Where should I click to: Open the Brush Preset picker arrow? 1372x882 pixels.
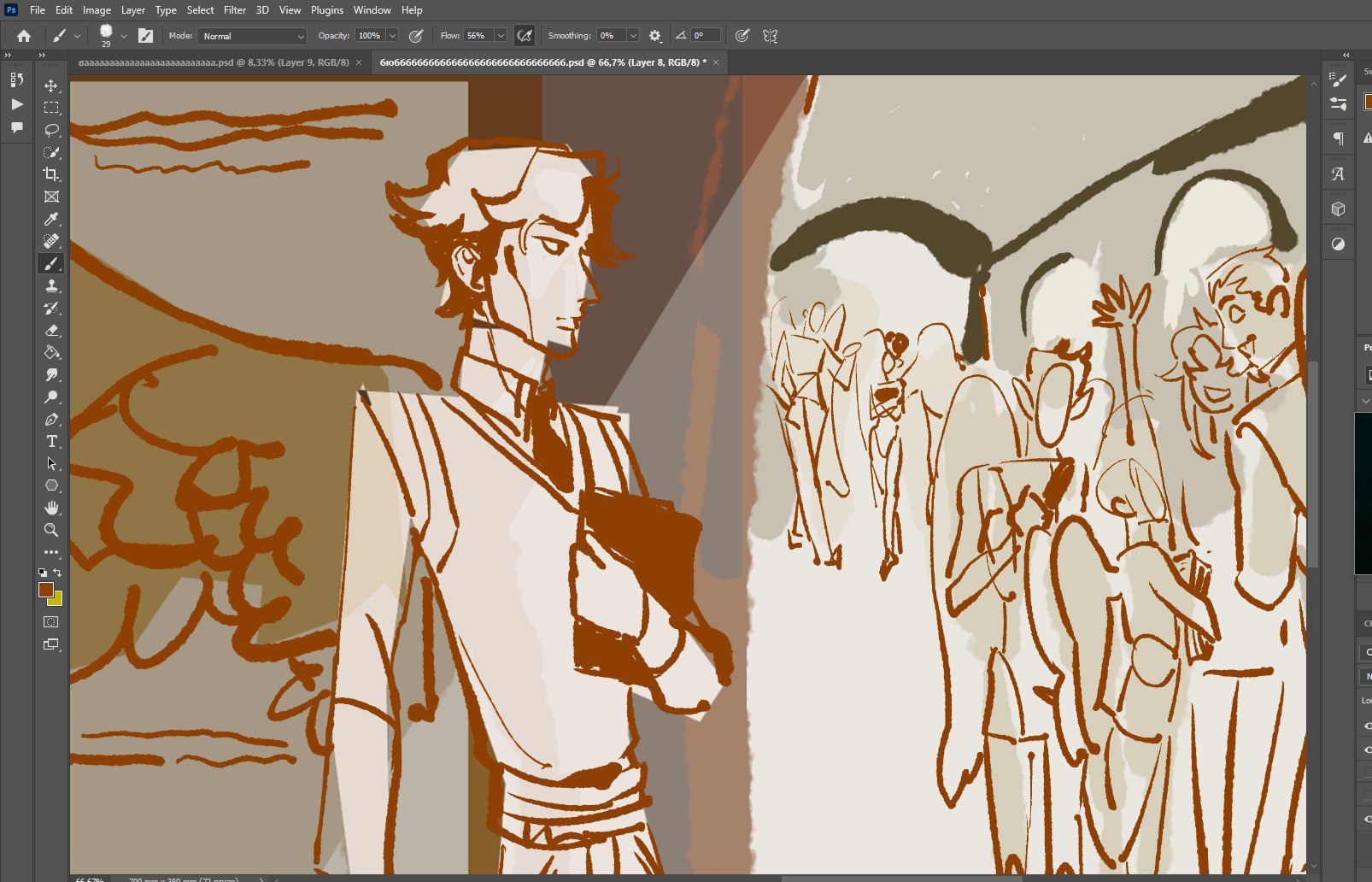coord(124,36)
